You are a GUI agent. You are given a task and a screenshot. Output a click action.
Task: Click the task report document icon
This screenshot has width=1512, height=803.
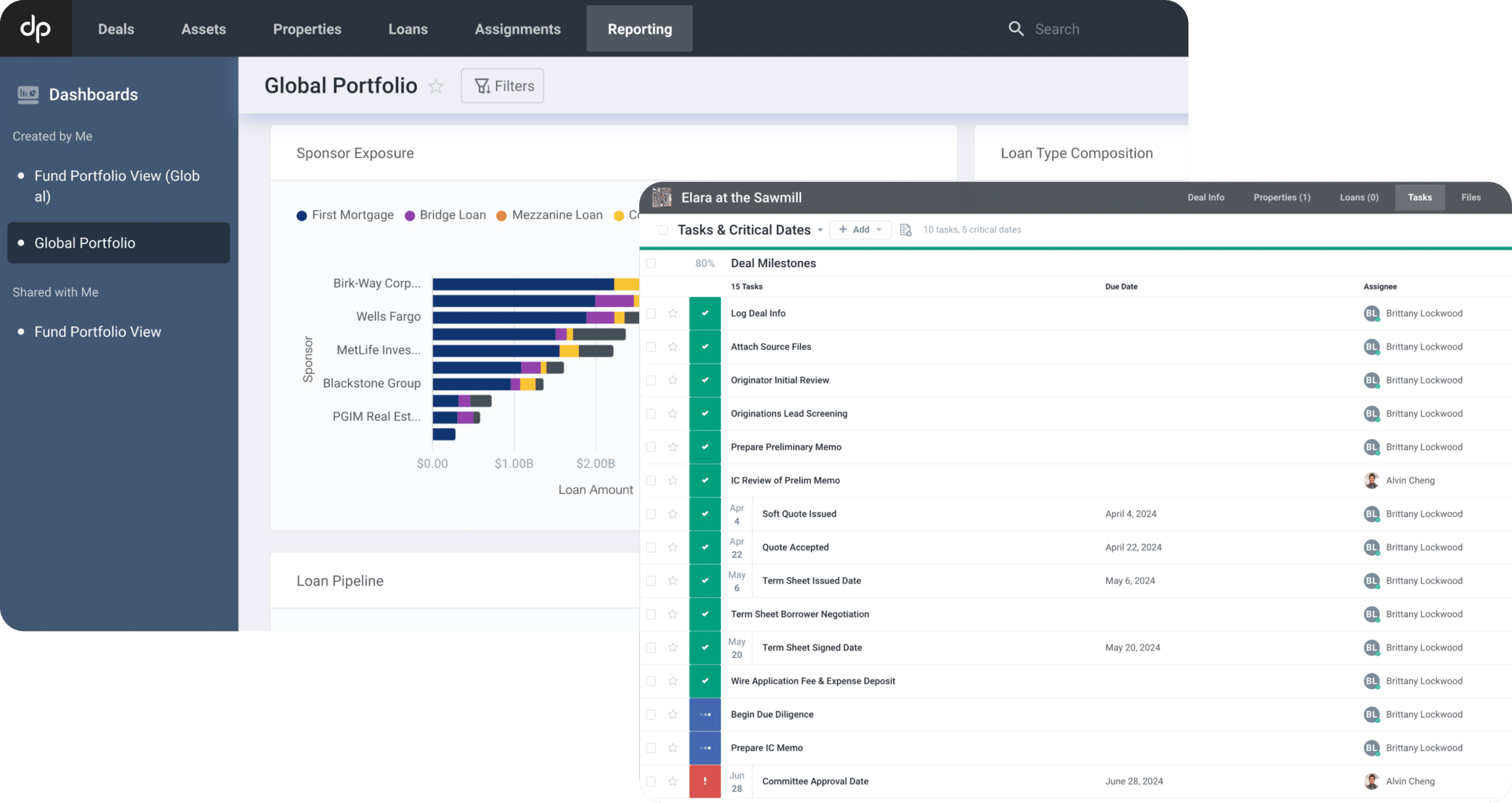pyautogui.click(x=905, y=230)
